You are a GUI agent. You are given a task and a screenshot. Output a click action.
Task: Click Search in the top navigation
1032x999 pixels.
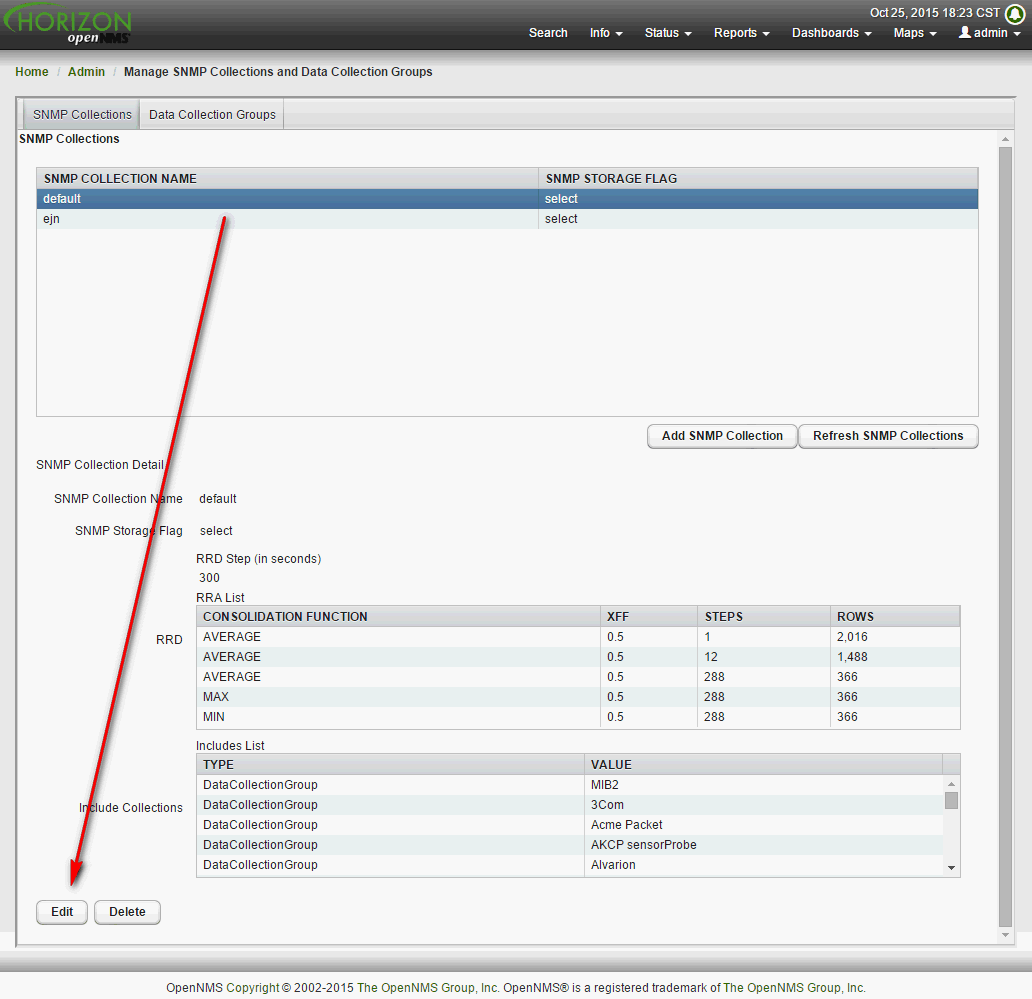(x=548, y=33)
